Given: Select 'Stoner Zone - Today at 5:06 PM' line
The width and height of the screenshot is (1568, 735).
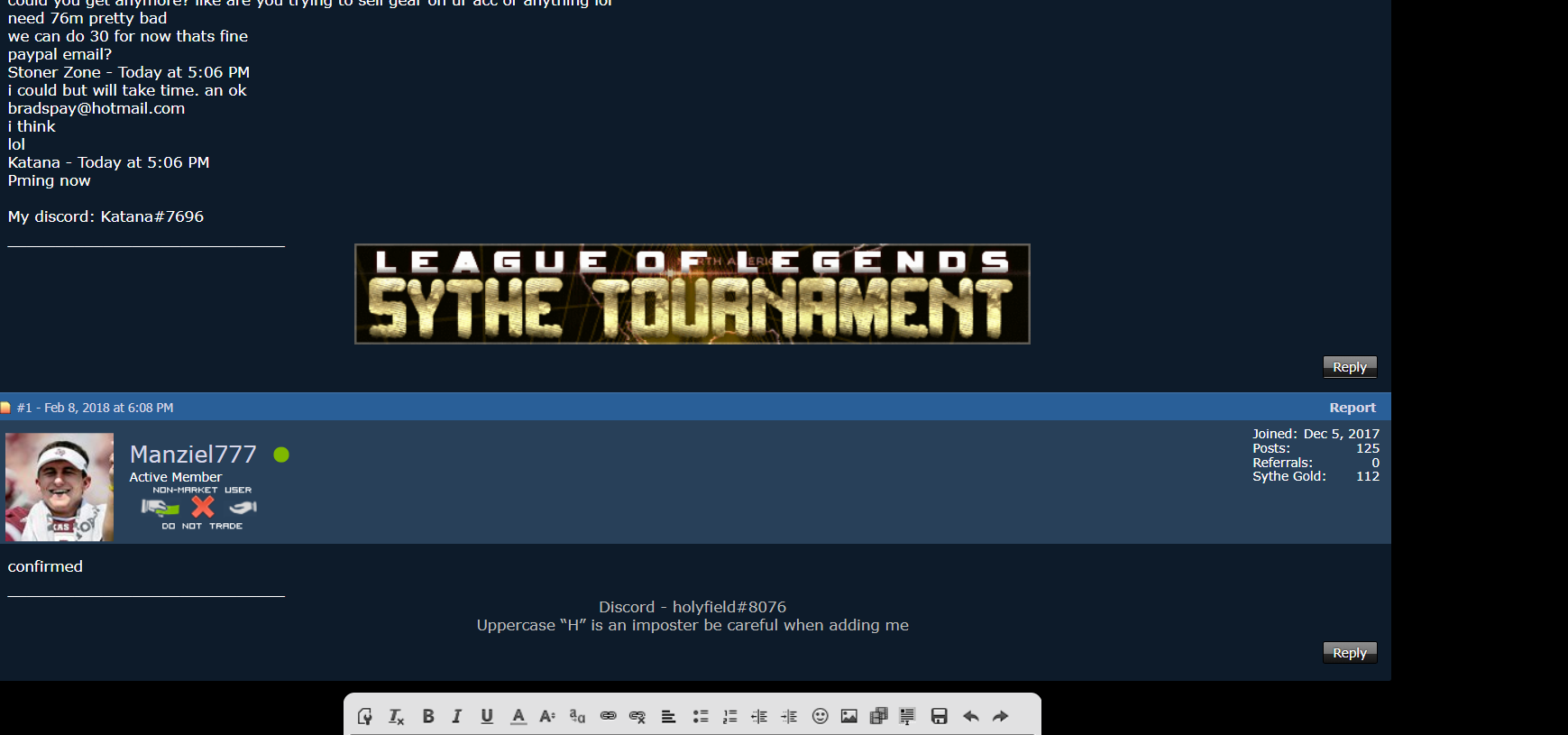Looking at the screenshot, I should pos(129,72).
